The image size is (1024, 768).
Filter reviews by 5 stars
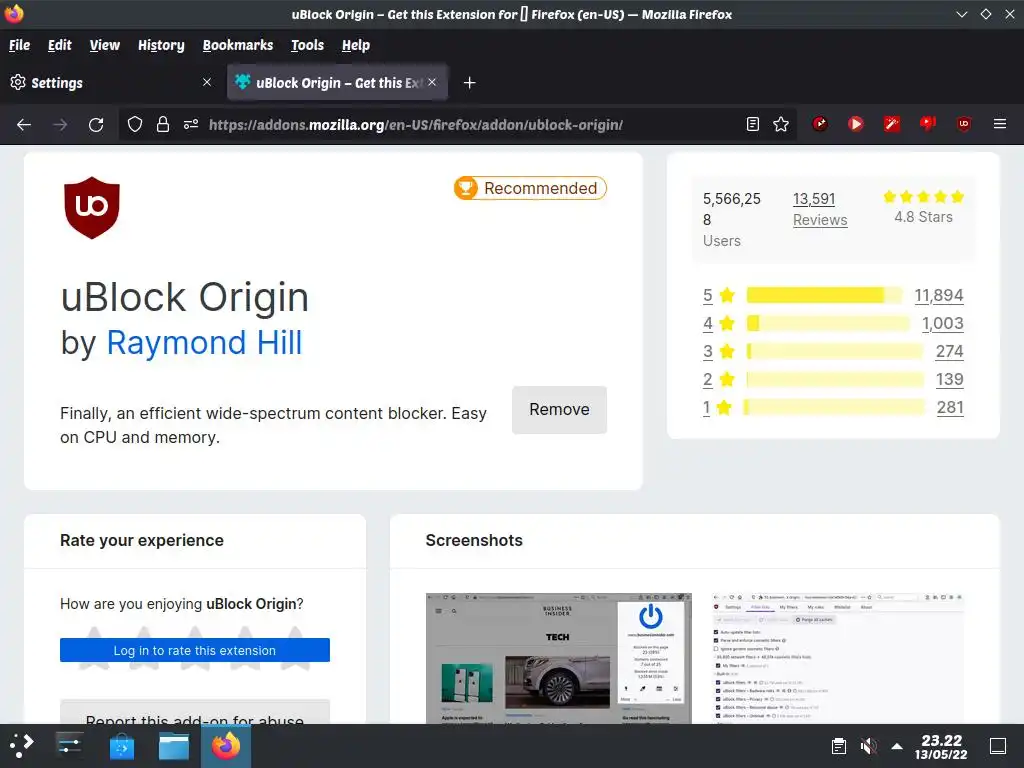[x=718, y=295]
